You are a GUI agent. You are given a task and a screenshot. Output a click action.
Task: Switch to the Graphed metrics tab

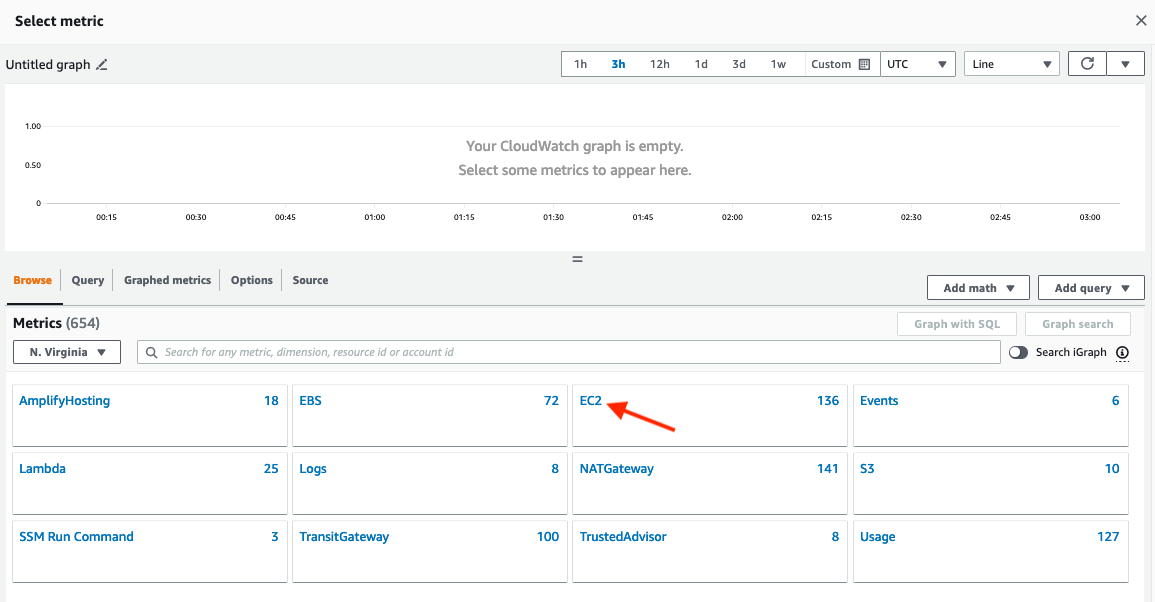tap(167, 280)
